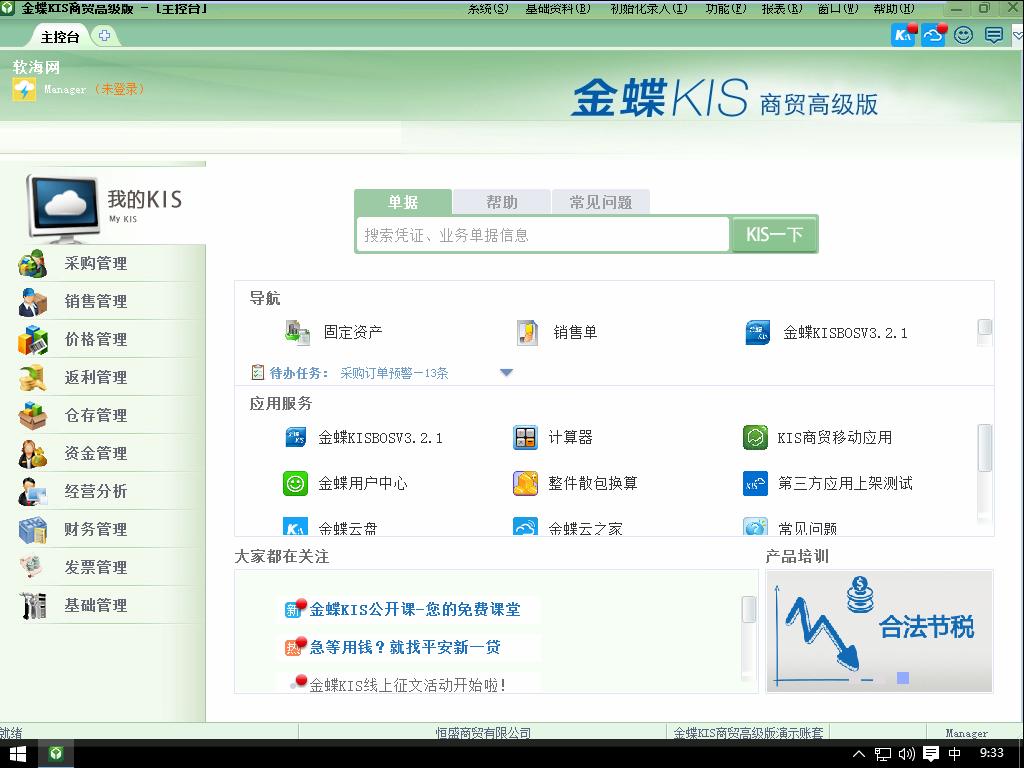Click the KA cloud disk toolbar icon

click(x=904, y=35)
